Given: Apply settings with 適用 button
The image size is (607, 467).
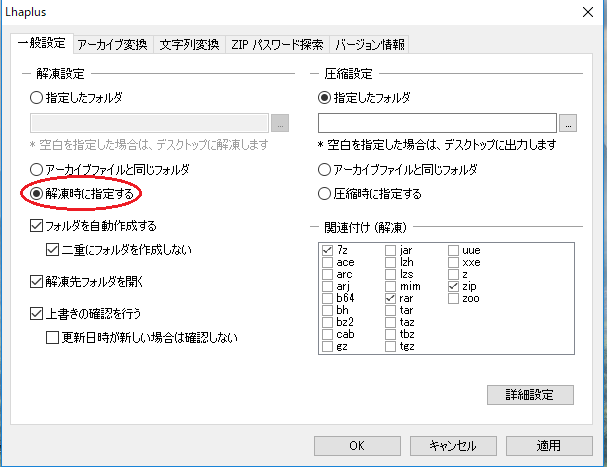Looking at the screenshot, I should click(549, 446).
